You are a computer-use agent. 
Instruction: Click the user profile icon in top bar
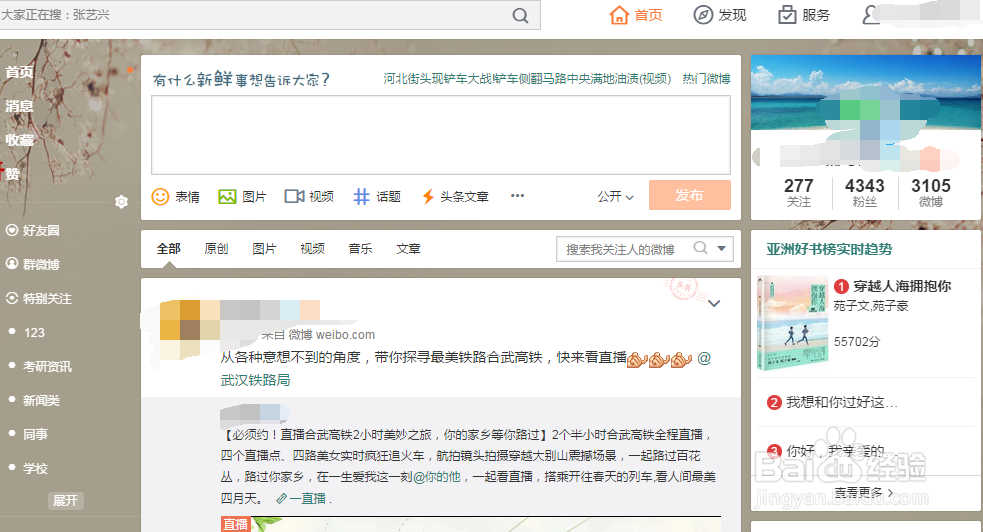[x=871, y=15]
